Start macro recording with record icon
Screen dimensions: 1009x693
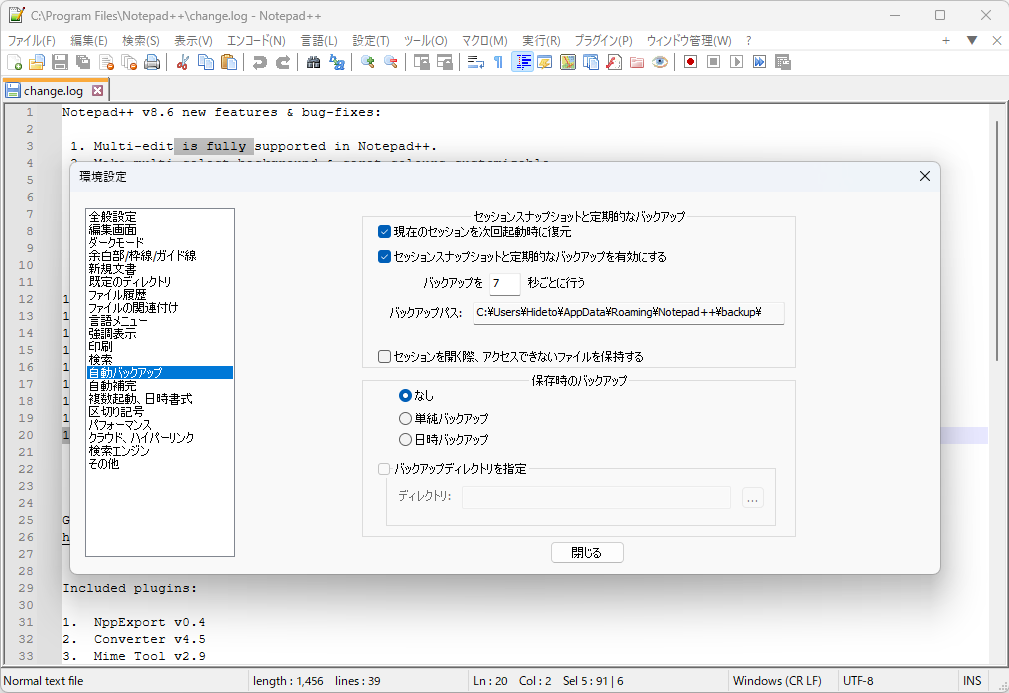tap(690, 61)
